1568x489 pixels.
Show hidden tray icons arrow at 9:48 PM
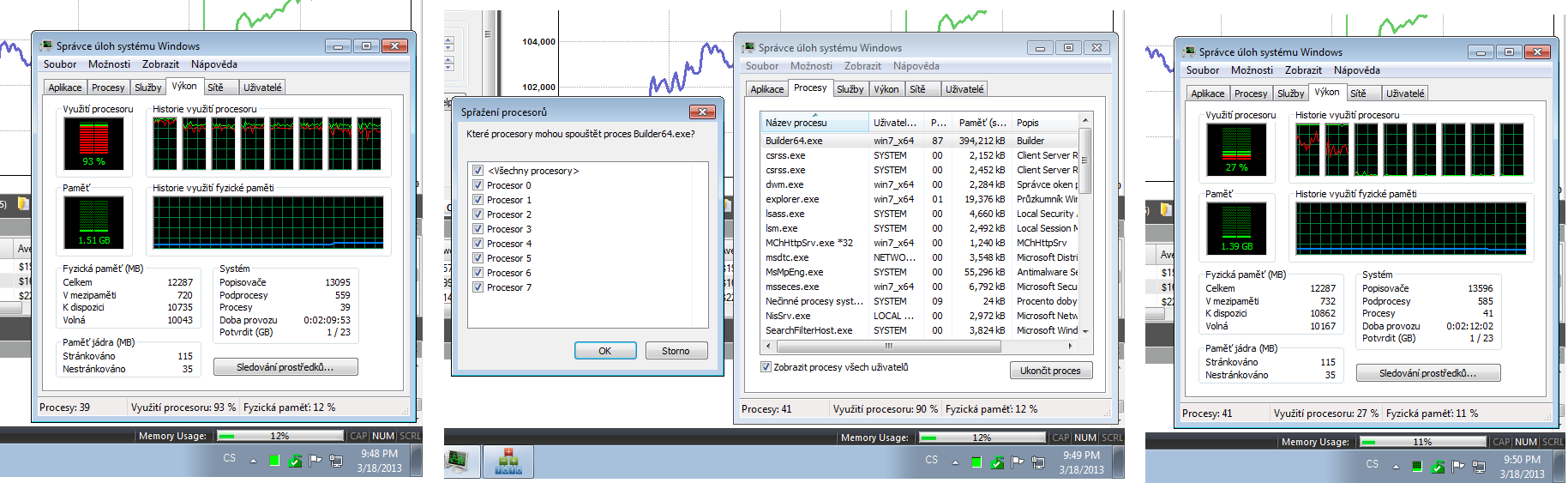[x=253, y=461]
